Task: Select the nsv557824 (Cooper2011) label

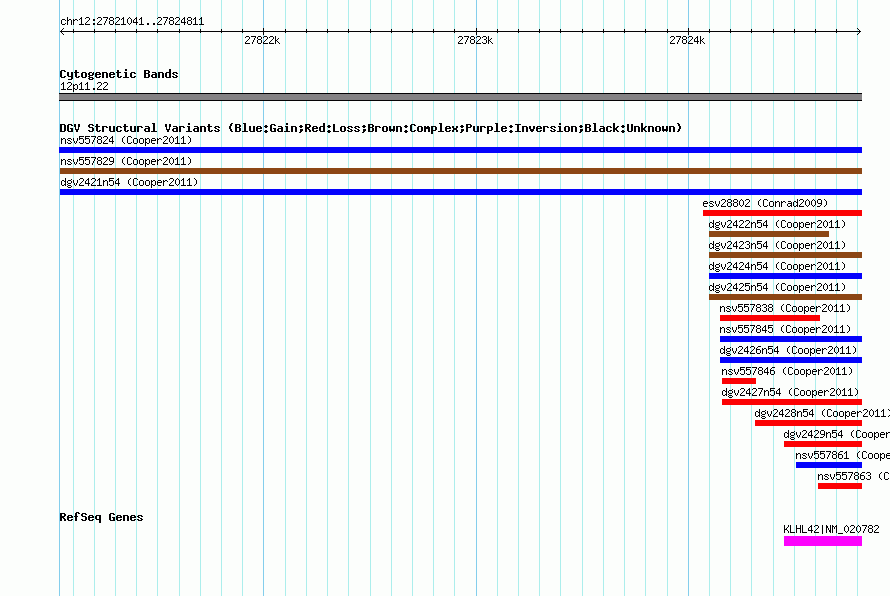Action: click(126, 140)
